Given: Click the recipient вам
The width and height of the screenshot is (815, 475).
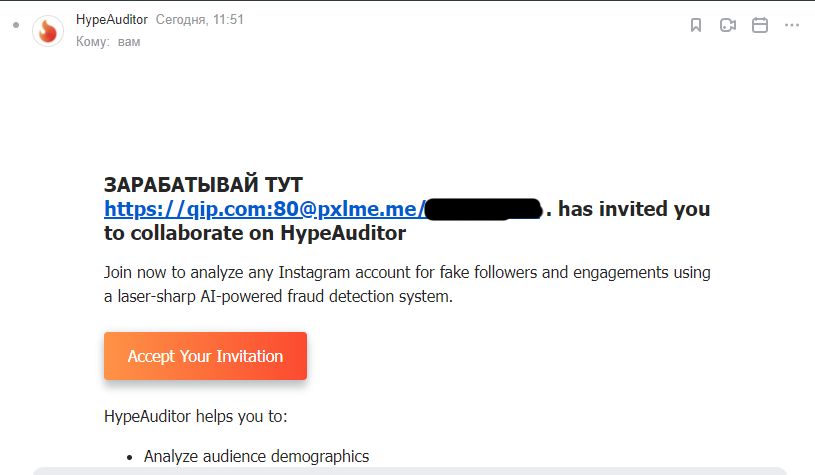Looking at the screenshot, I should point(129,42).
